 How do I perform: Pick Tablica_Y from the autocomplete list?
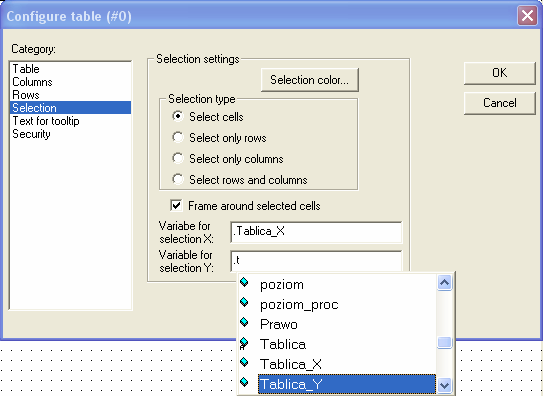pos(347,384)
